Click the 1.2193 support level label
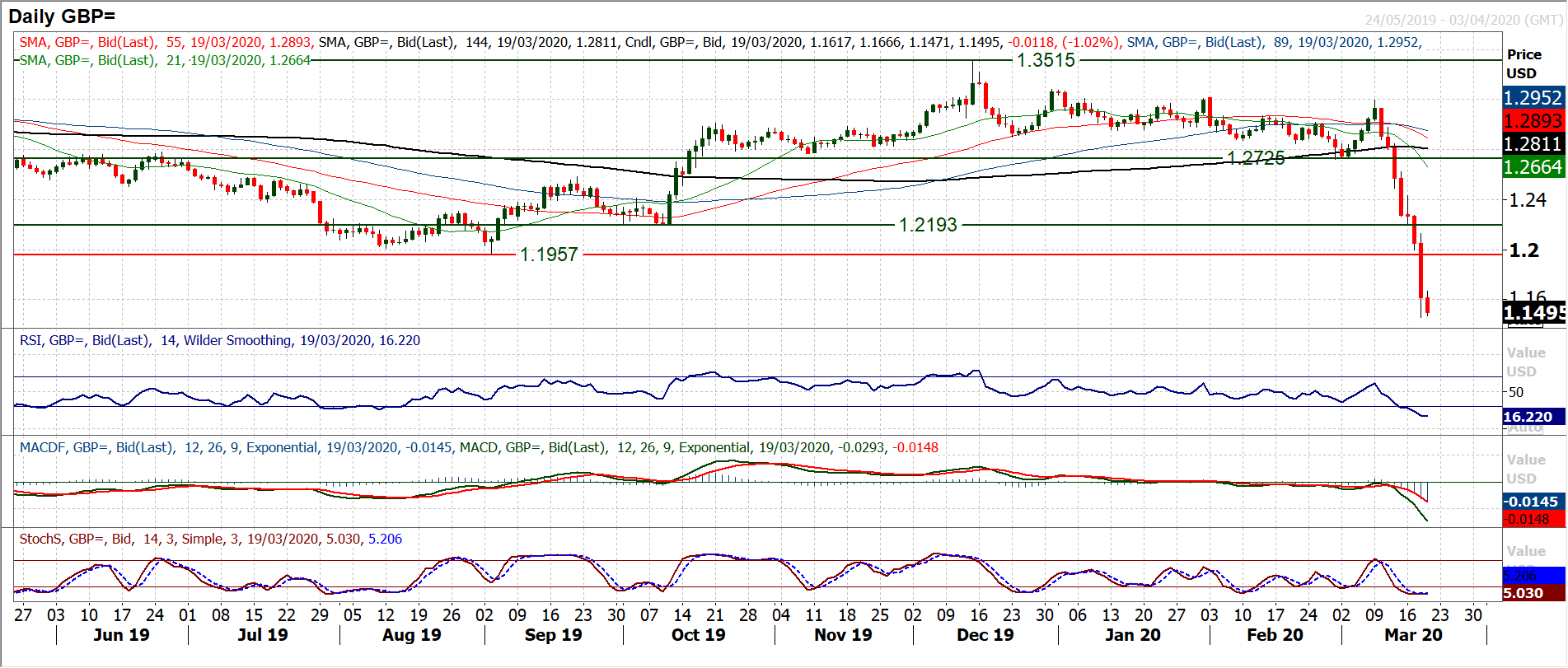This screenshot has width=1568, height=668. point(928,225)
